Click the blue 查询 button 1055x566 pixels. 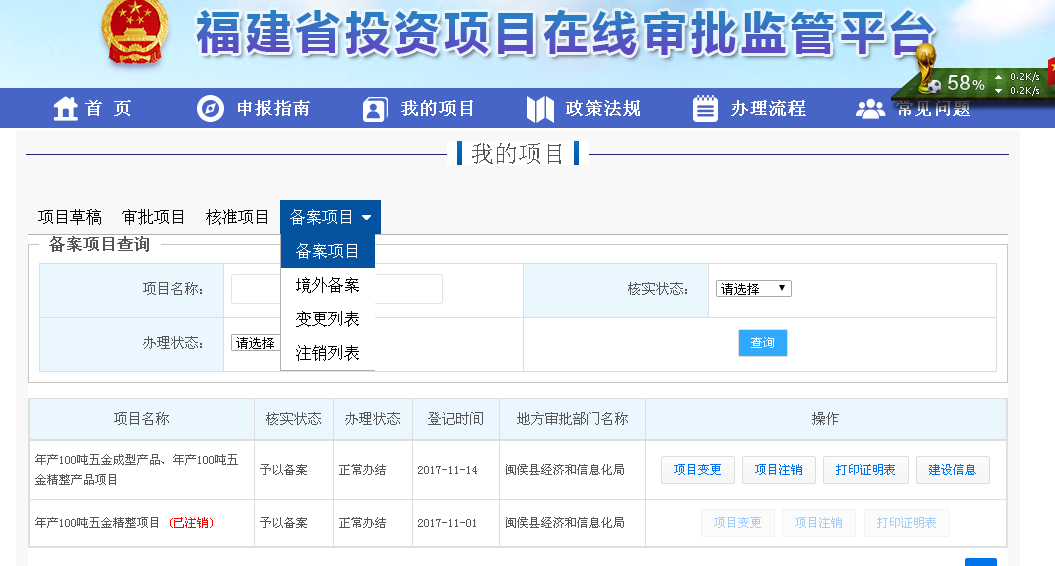click(x=762, y=343)
